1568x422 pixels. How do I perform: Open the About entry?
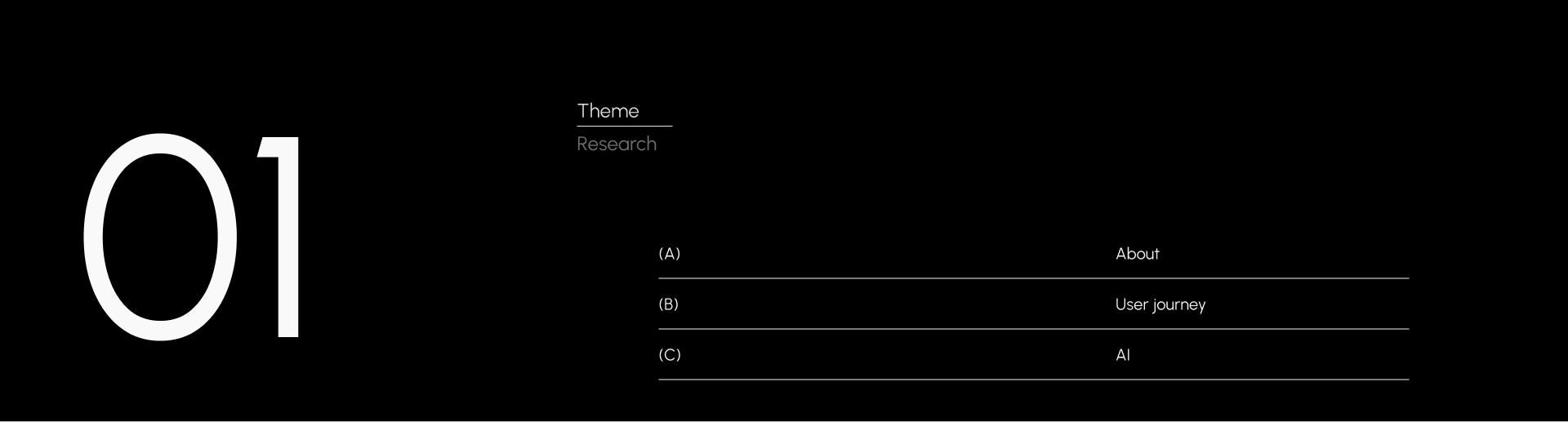[1137, 254]
